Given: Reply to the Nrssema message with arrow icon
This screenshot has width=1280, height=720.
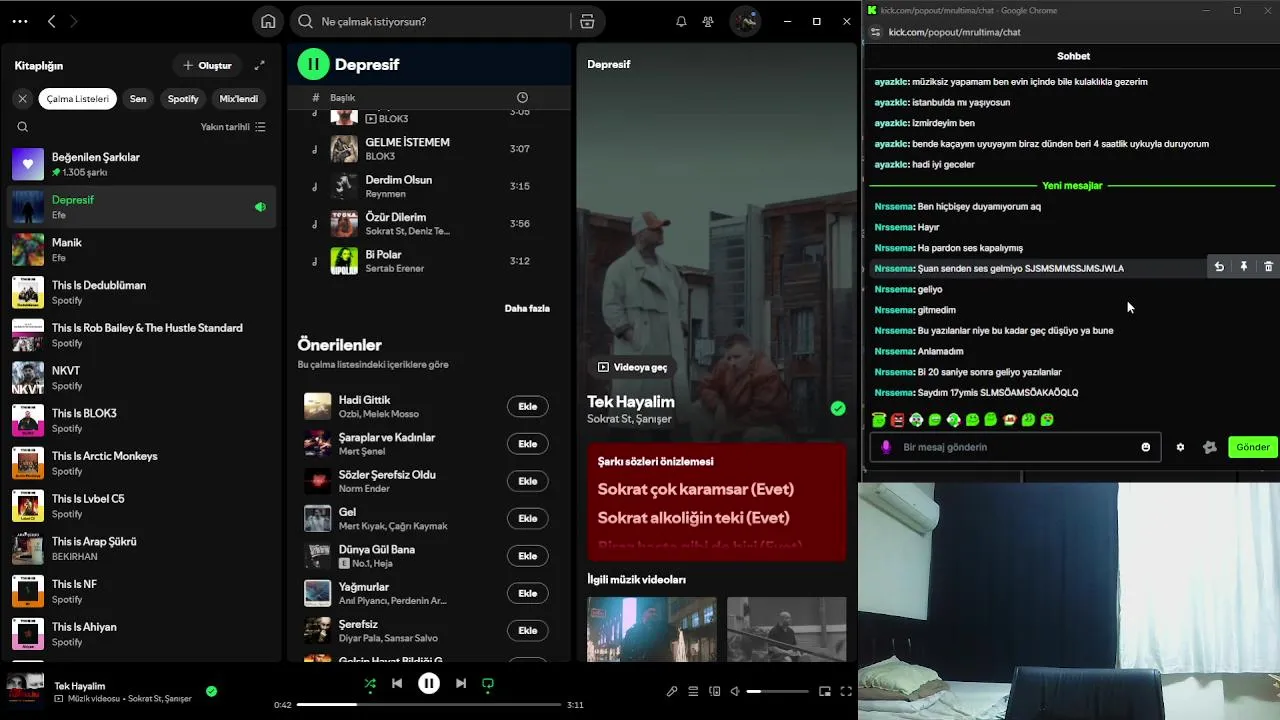Looking at the screenshot, I should click(x=1219, y=267).
